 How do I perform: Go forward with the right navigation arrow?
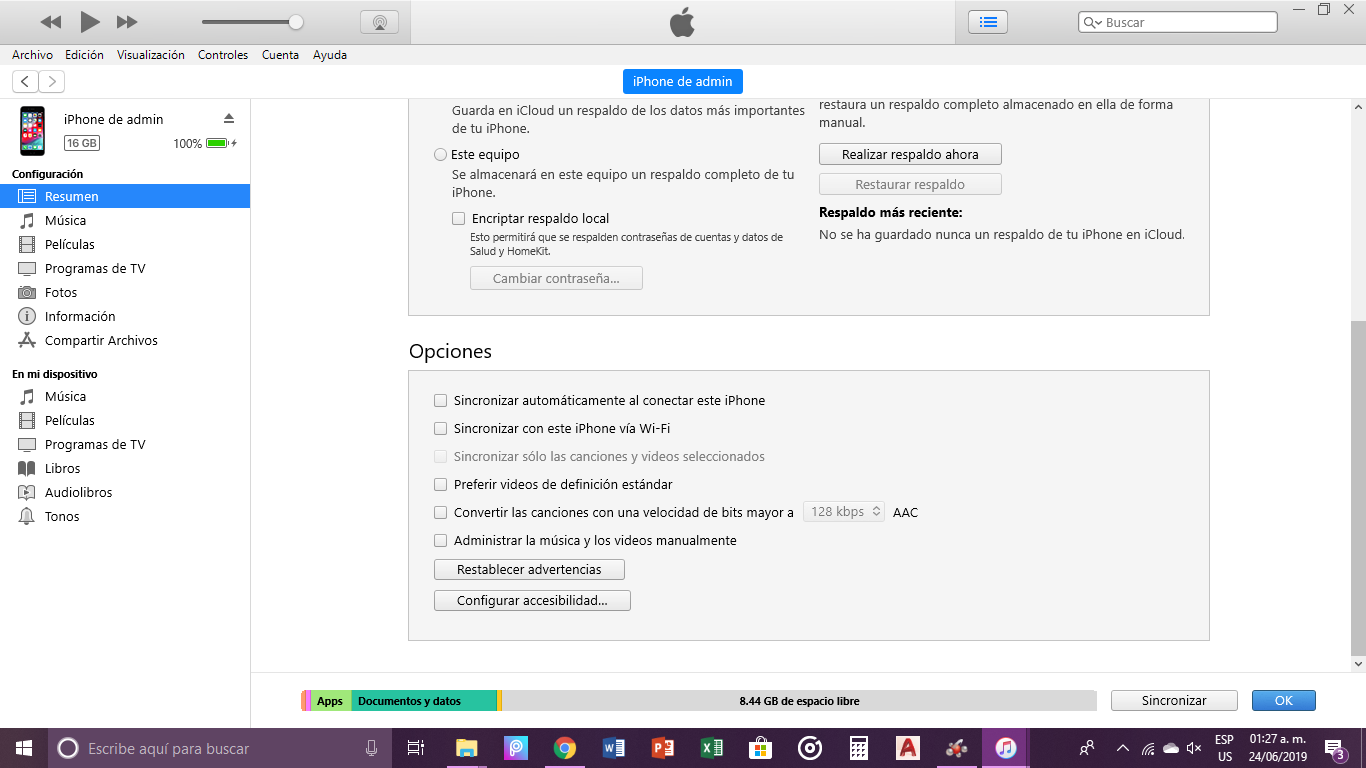point(51,82)
